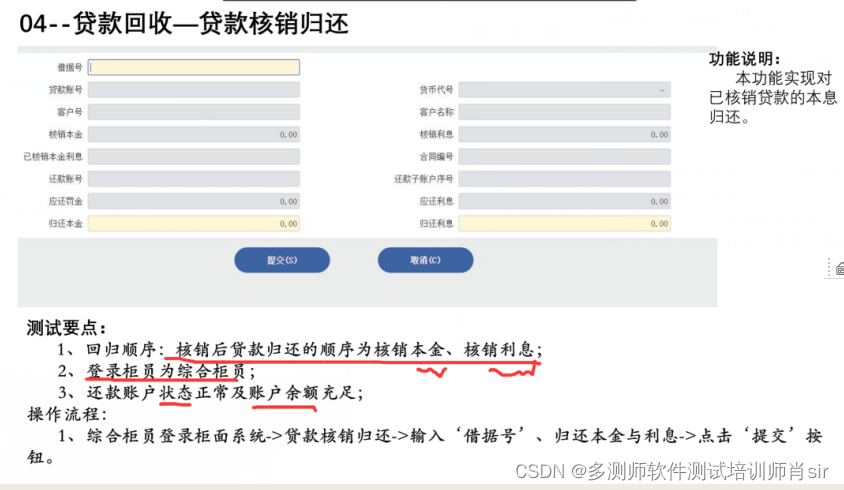
Task: Click the 借据号 input field
Action: click(x=194, y=67)
